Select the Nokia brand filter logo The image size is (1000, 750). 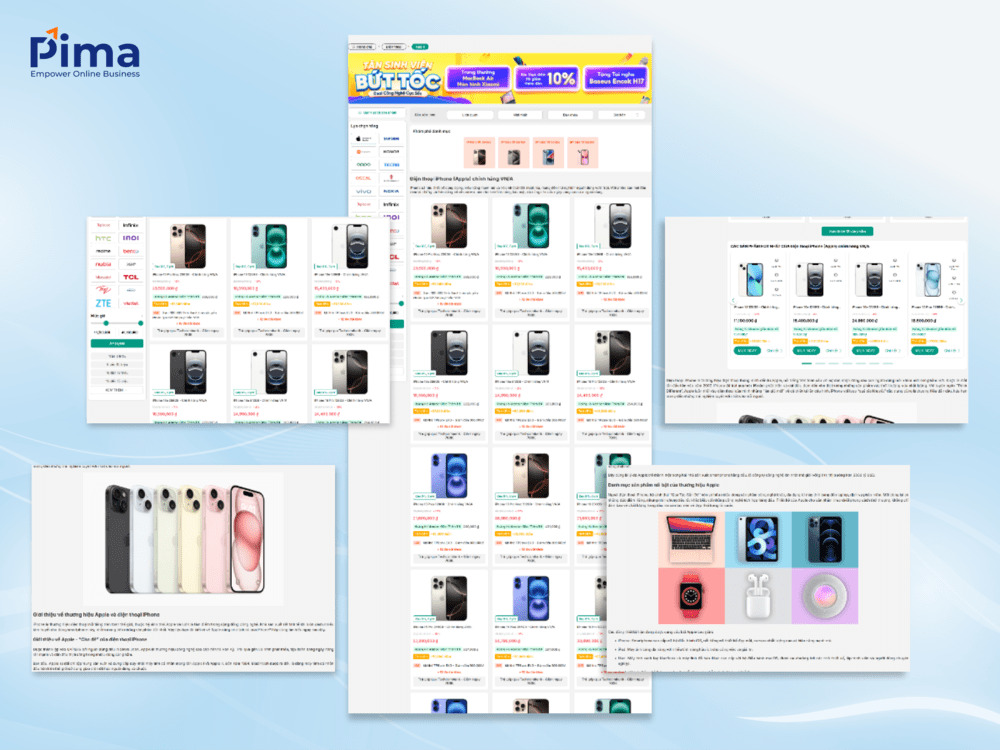[x=390, y=191]
